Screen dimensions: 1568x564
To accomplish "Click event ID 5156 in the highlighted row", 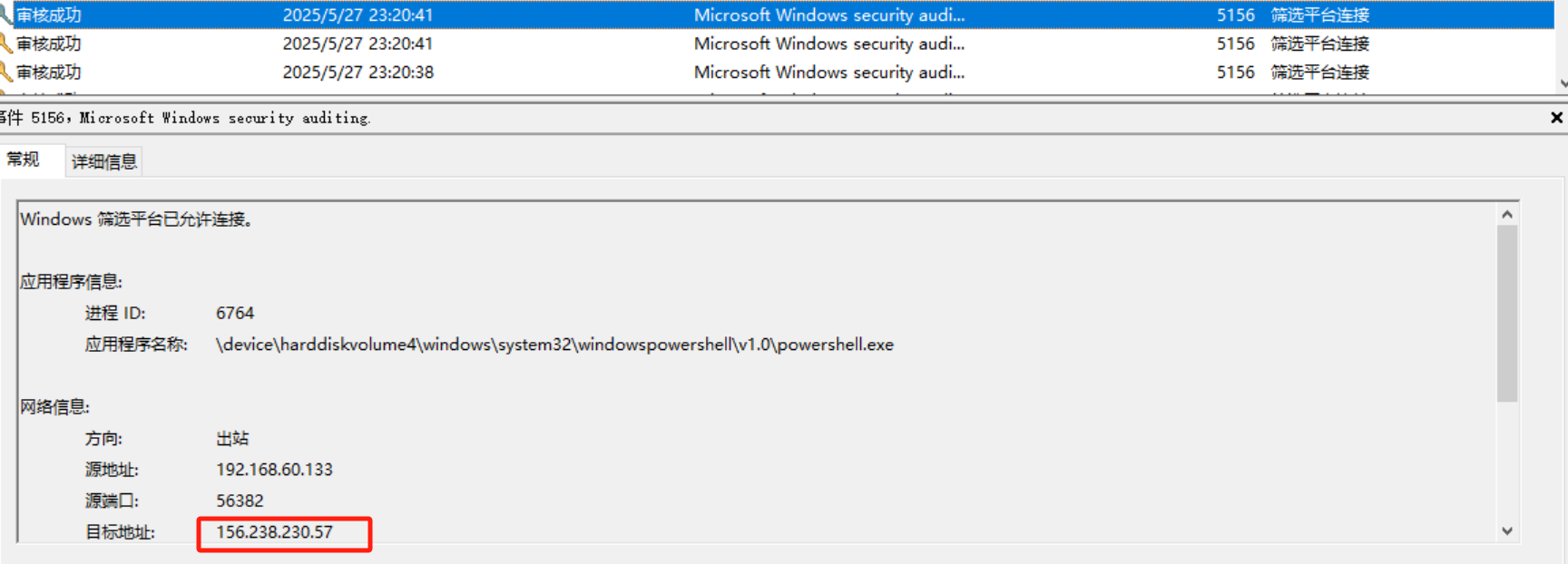I will 1235,15.
